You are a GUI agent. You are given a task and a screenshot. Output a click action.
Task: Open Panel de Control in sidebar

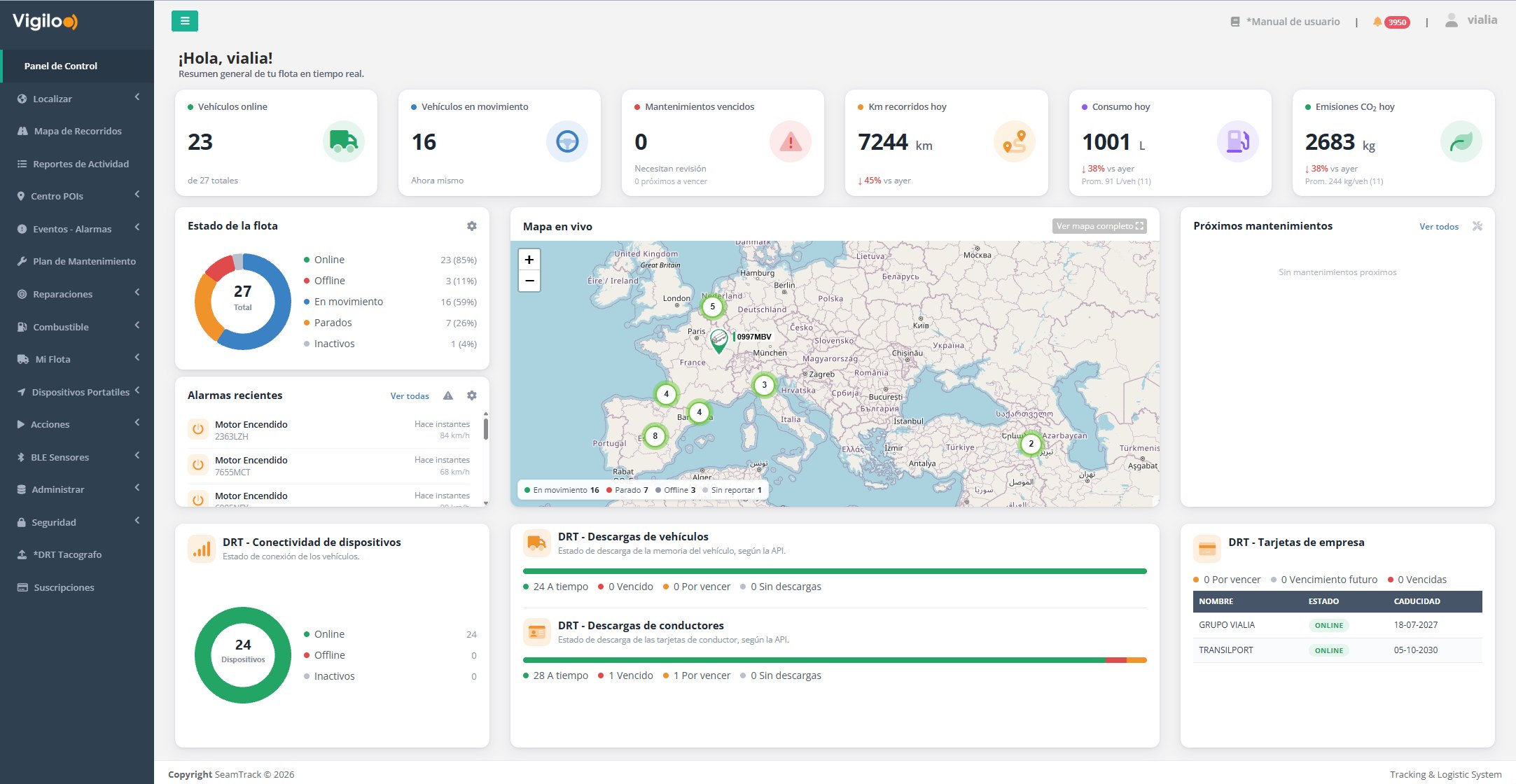pyautogui.click(x=77, y=66)
